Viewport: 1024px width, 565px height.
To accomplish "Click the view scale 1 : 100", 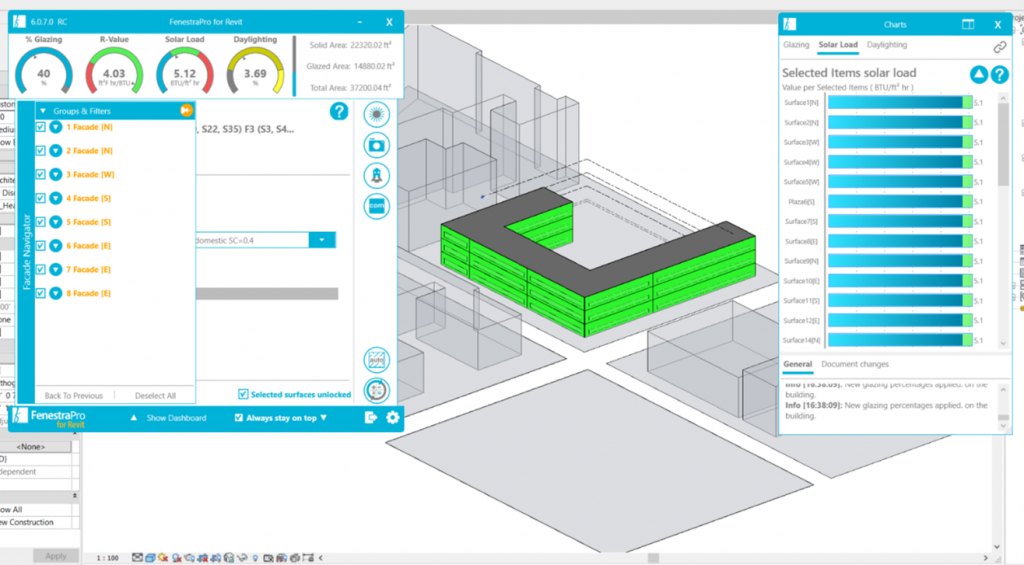I will pyautogui.click(x=107, y=558).
